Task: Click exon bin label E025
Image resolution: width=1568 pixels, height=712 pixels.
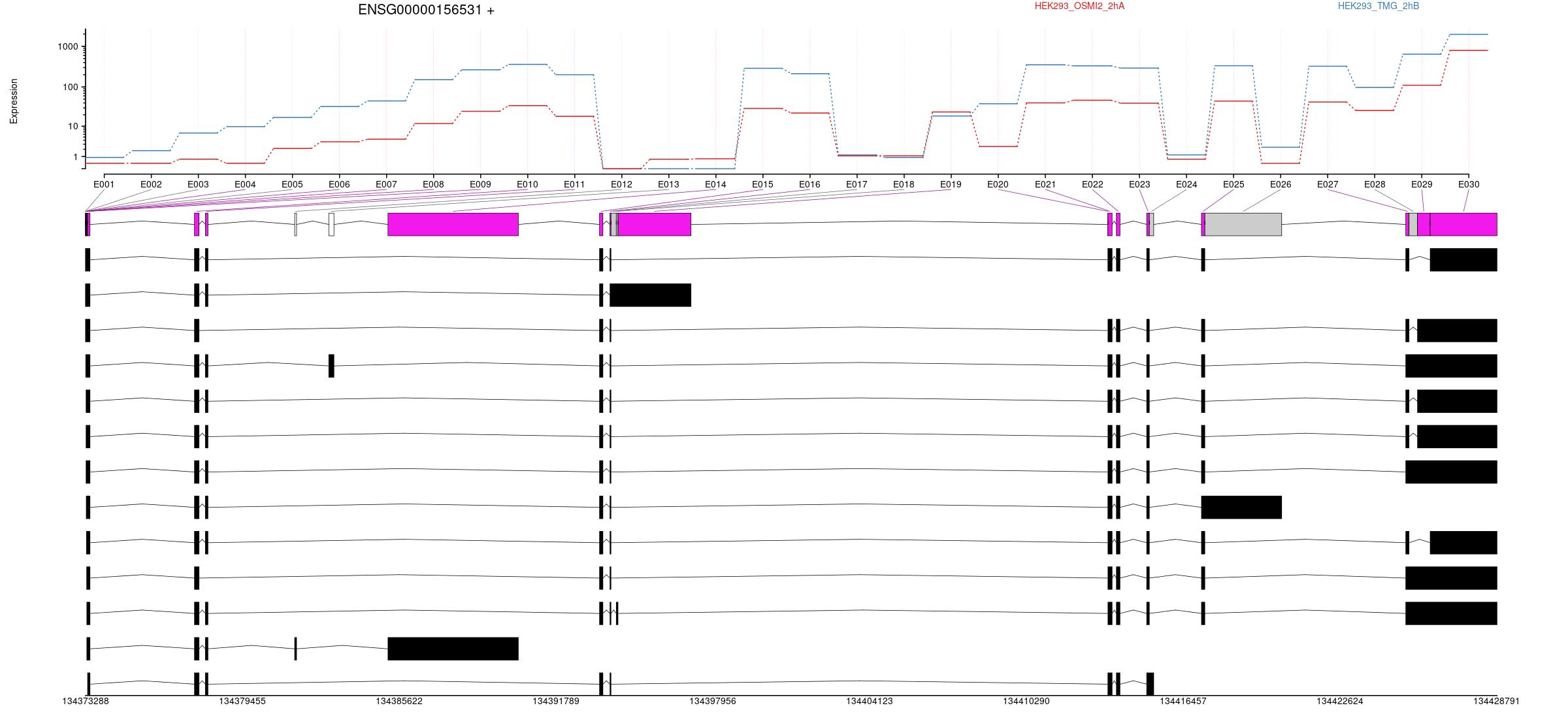Action: coord(1233,184)
